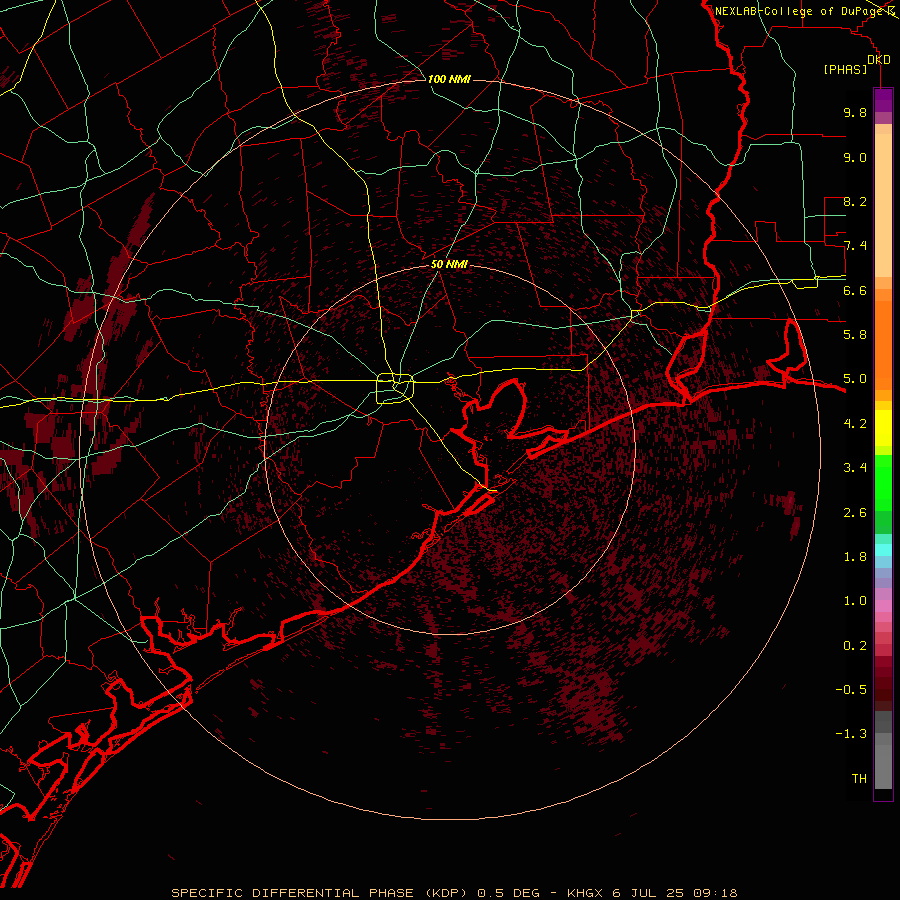Image resolution: width=900 pixels, height=900 pixels.
Task: Click the 0.2 value on the scale
Action: pos(855,646)
